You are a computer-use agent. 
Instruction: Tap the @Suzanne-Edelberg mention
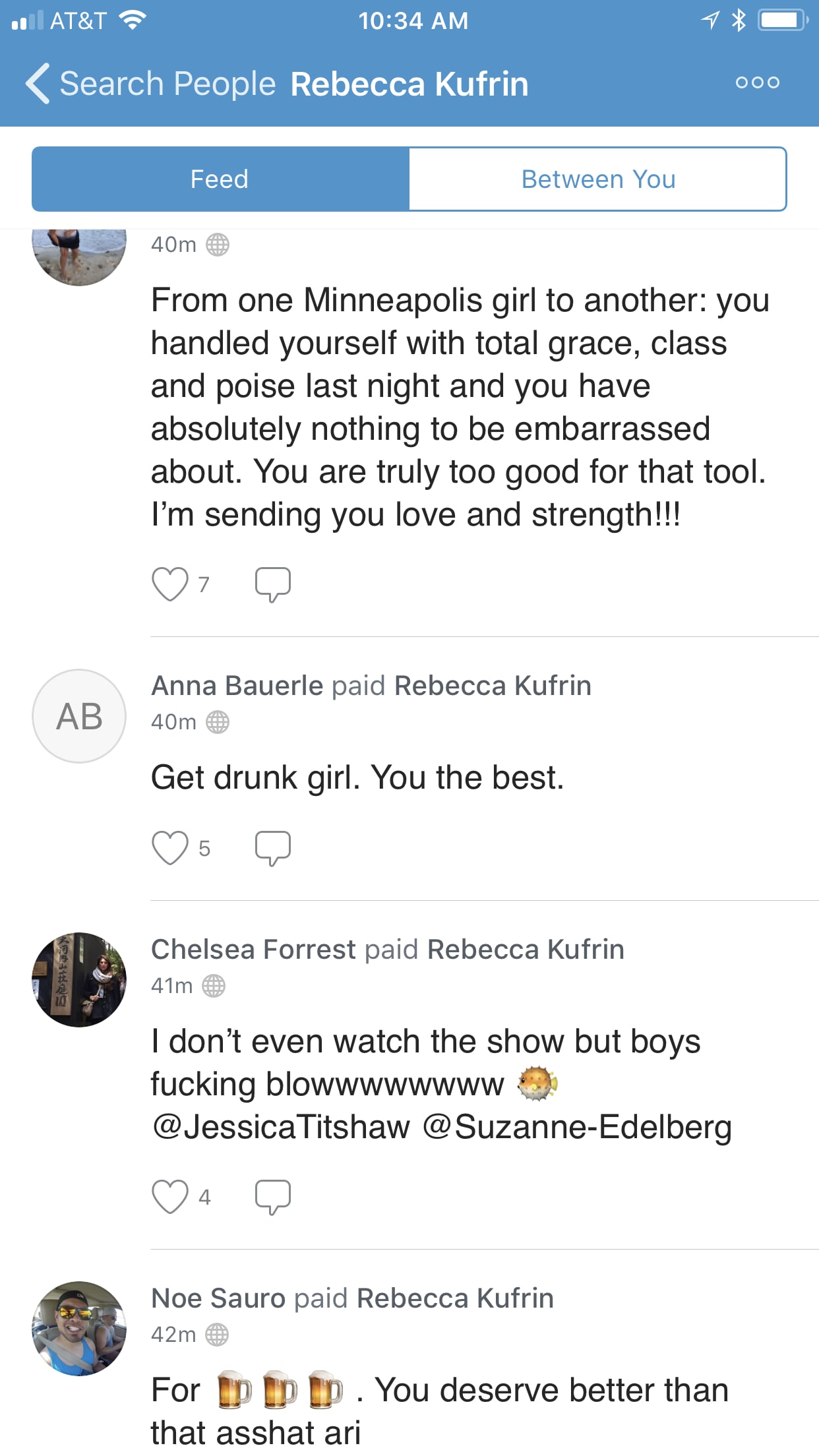[x=577, y=1127]
